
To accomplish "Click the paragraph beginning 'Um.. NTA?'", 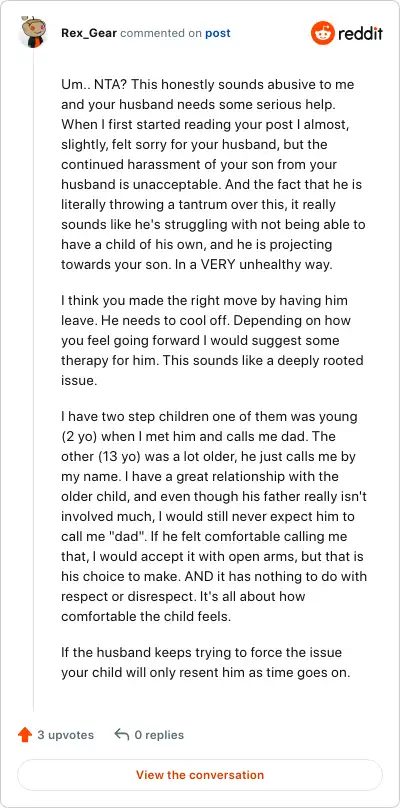I will pyautogui.click(x=211, y=175).
